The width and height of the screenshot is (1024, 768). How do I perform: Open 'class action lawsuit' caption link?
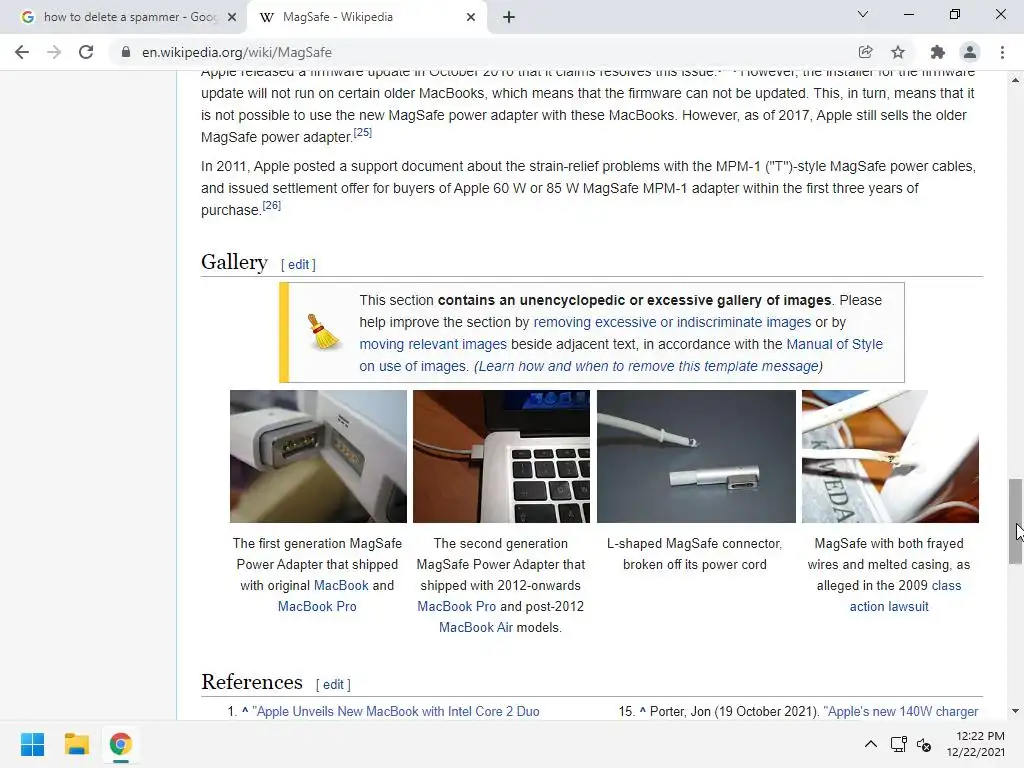click(889, 607)
